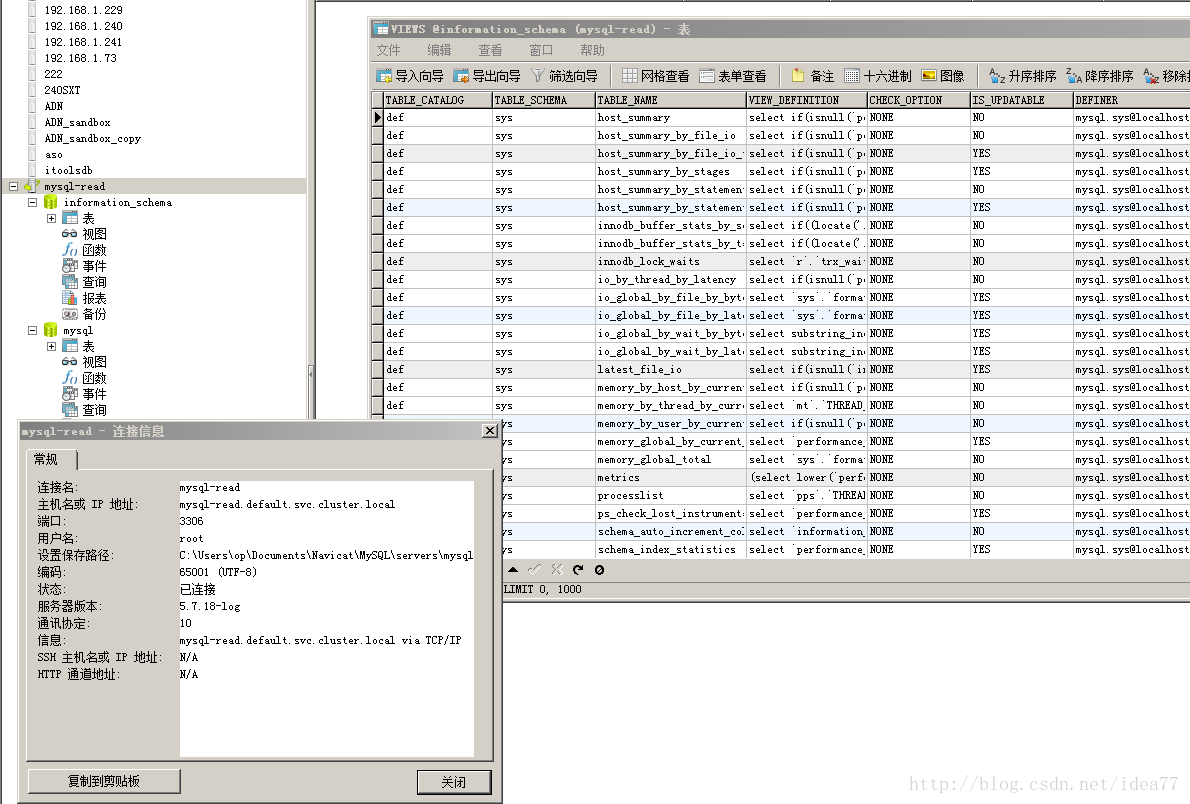Select 查询 under information_schema
Image resolution: width=1190 pixels, height=804 pixels.
(x=84, y=282)
